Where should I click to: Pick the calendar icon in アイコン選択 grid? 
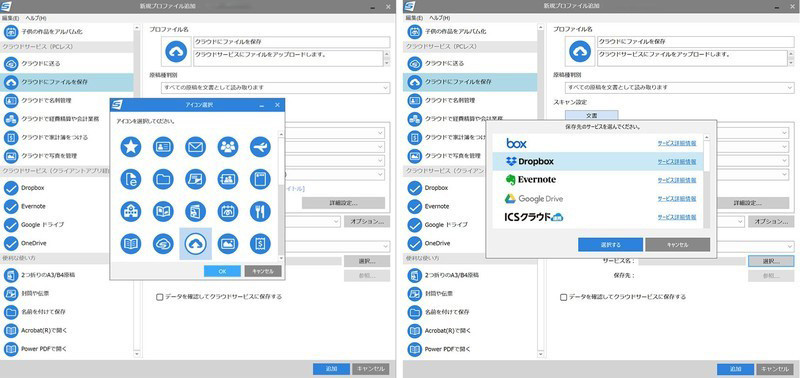[228, 211]
